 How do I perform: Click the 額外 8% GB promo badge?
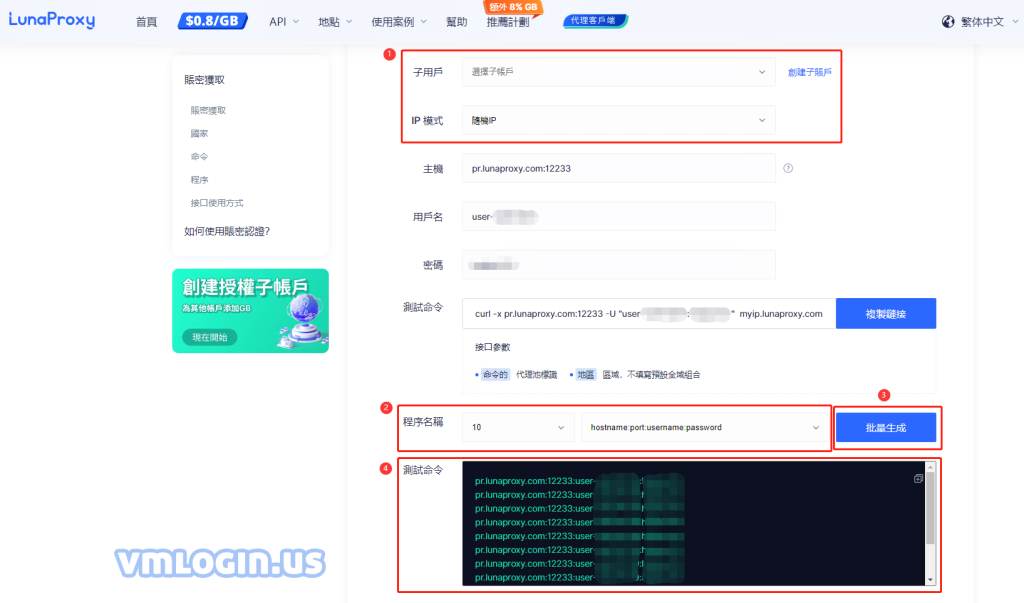point(513,7)
